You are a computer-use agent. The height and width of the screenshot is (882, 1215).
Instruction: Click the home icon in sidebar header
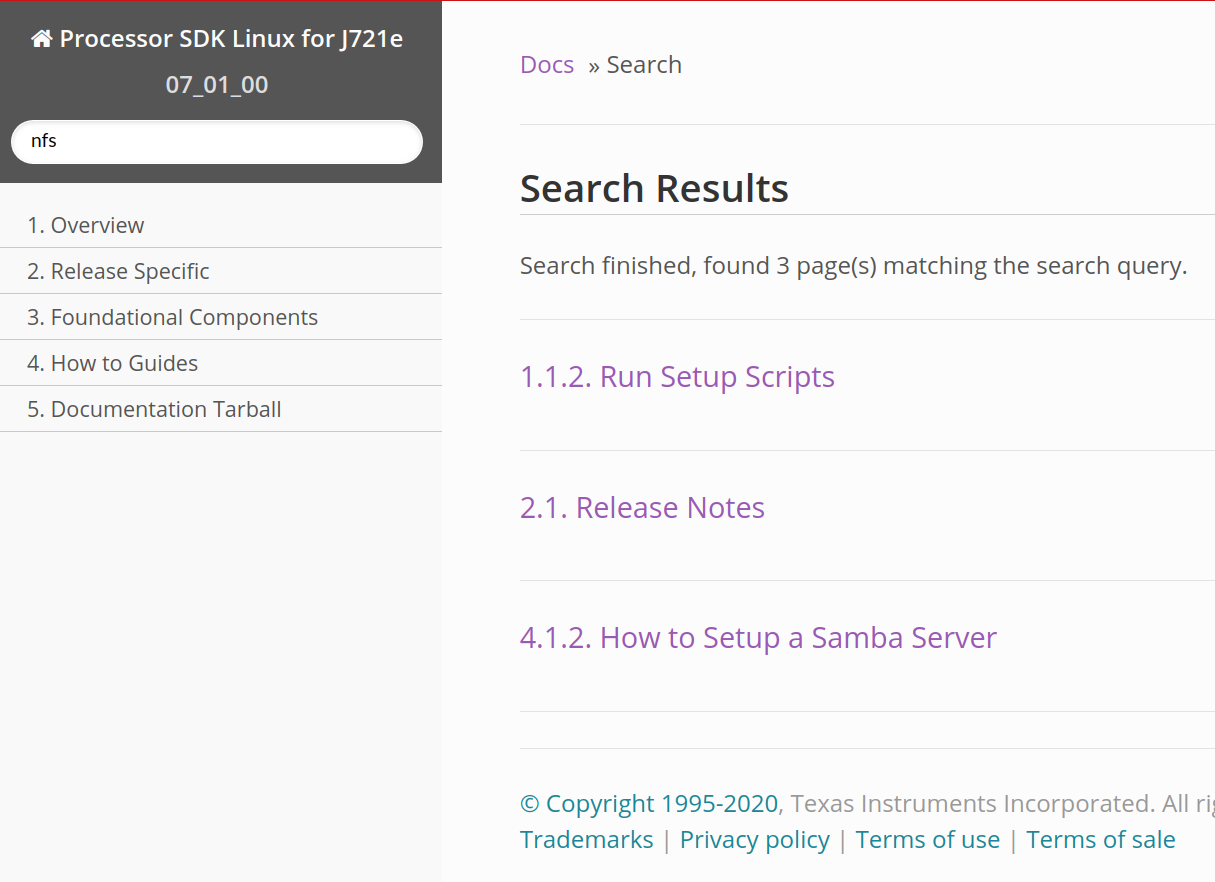pyautogui.click(x=42, y=39)
